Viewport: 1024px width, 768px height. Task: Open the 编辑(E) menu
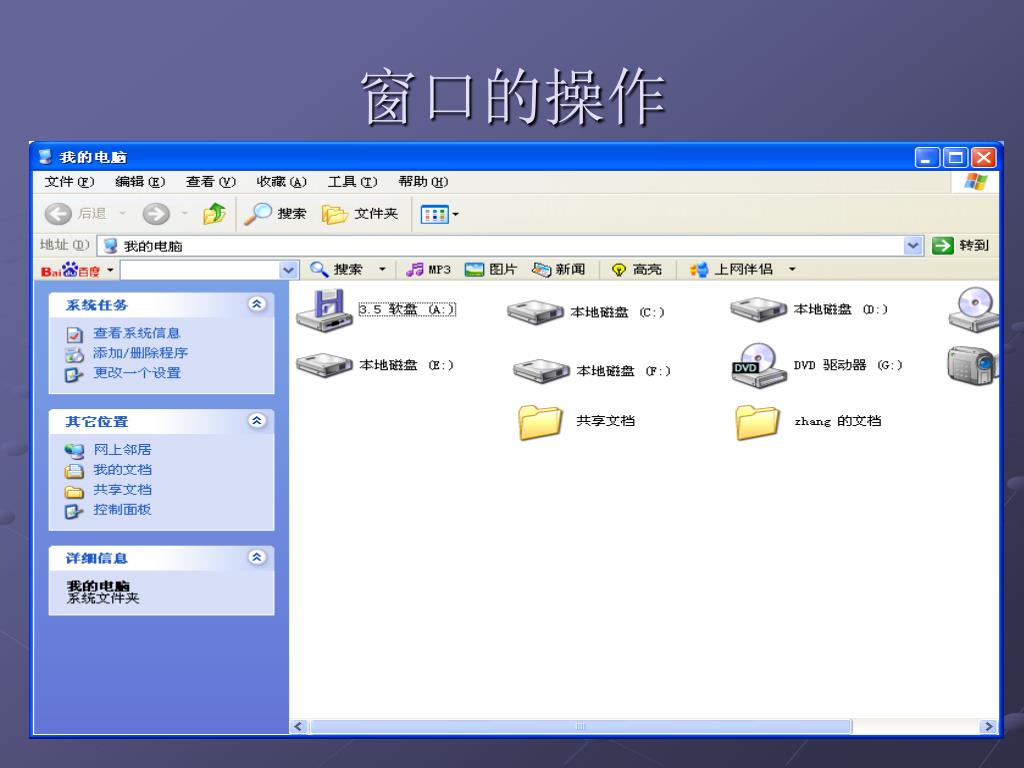(x=140, y=182)
